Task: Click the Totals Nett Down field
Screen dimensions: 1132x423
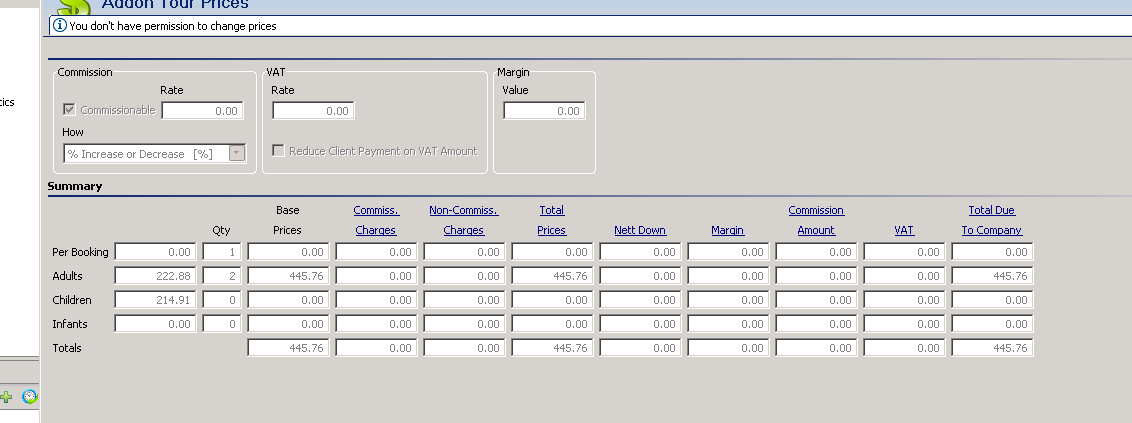Action: [x=640, y=347]
